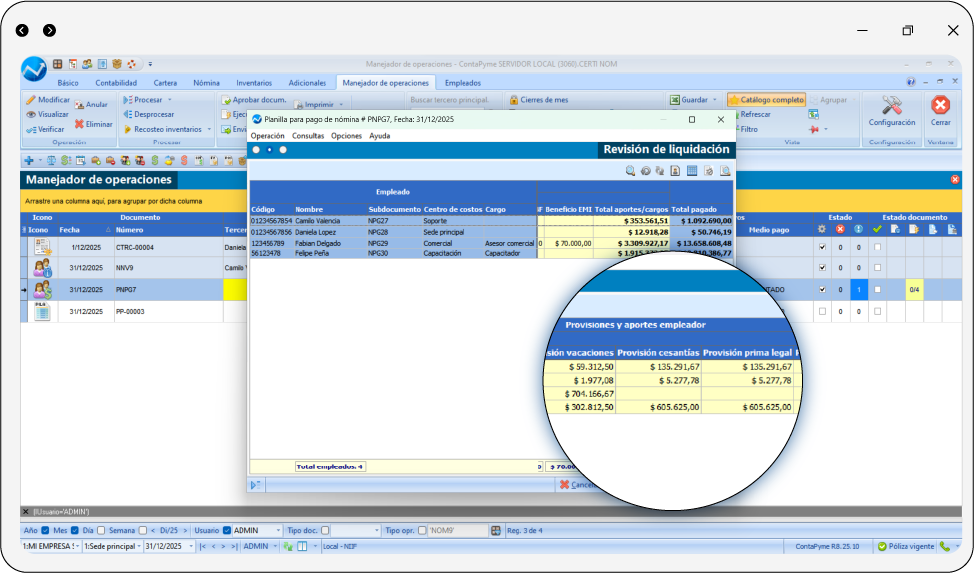Toggle the Mes checkbox in filter bar
Image resolution: width=974 pixels, height=573 pixels.
[x=75, y=531]
